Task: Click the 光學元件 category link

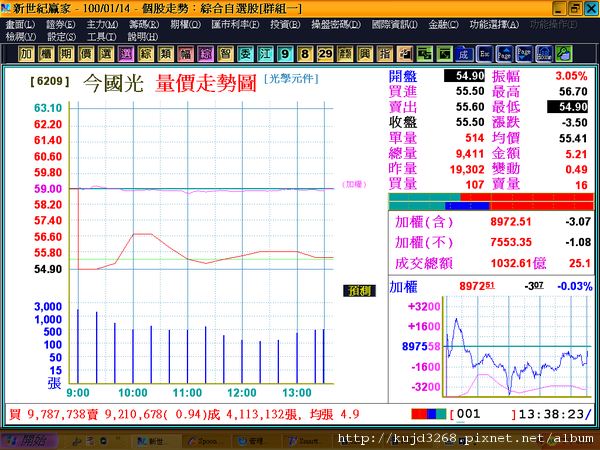Action: pos(291,79)
